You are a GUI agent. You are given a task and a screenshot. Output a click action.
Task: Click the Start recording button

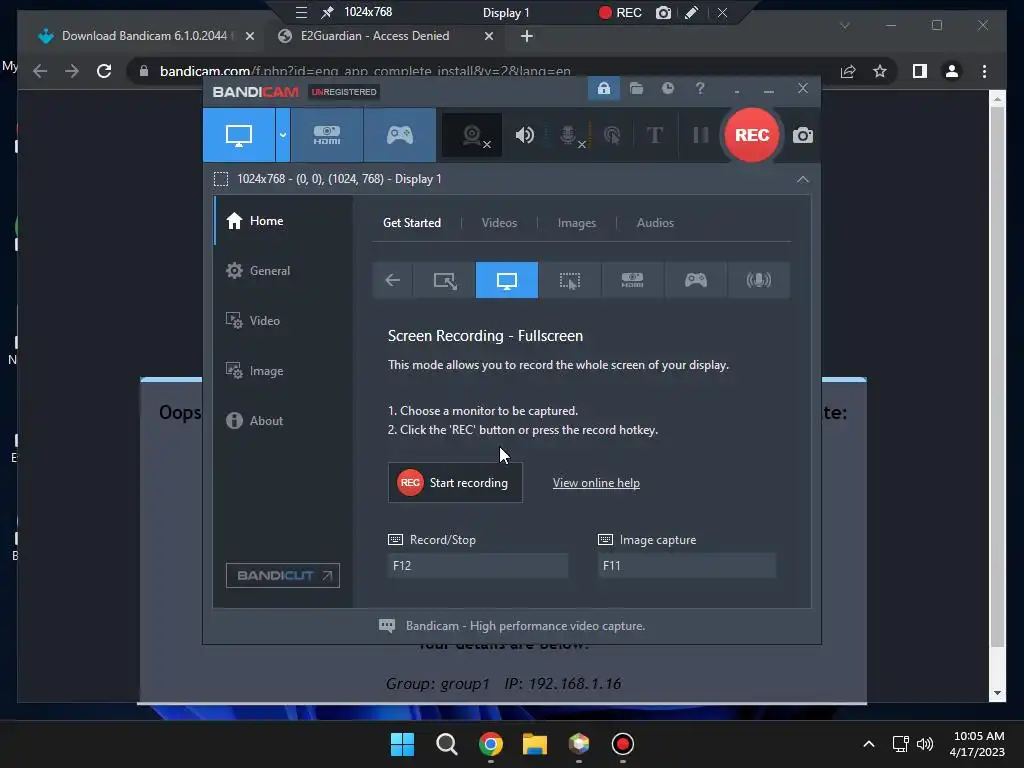(455, 483)
